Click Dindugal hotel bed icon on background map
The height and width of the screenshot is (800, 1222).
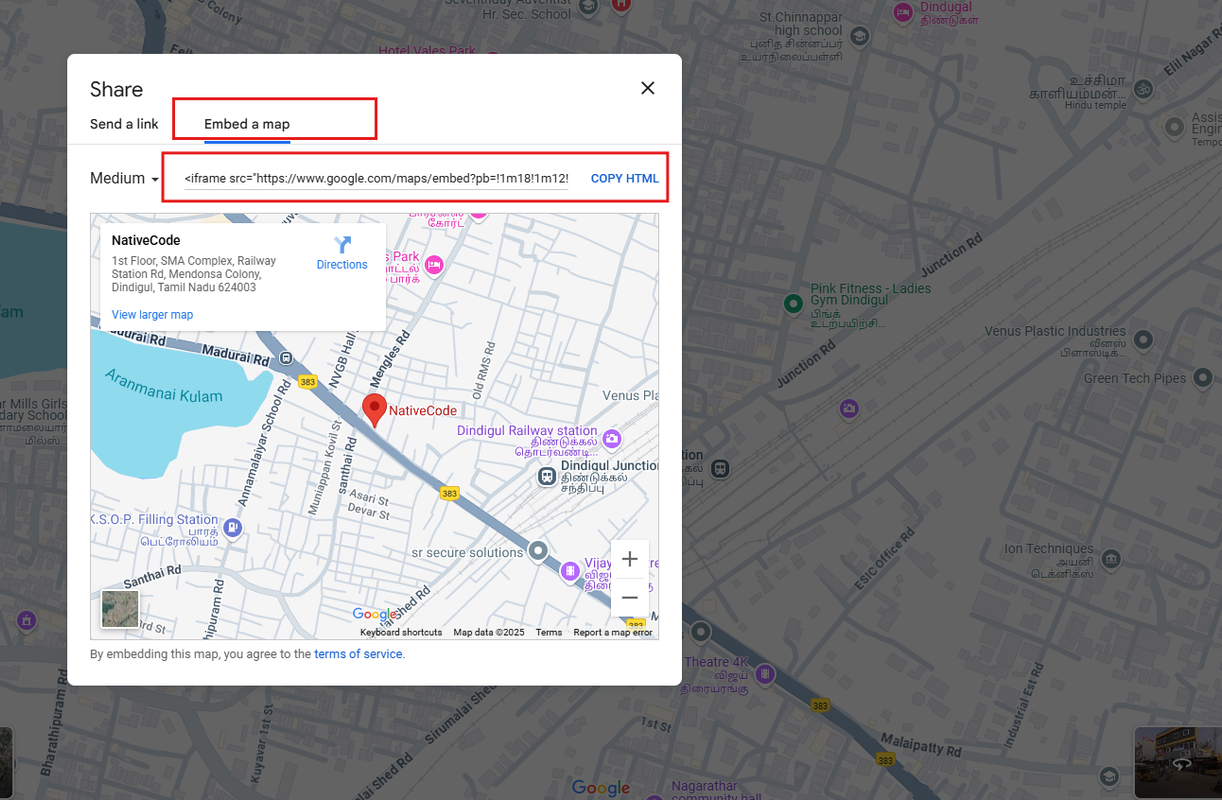(x=903, y=12)
